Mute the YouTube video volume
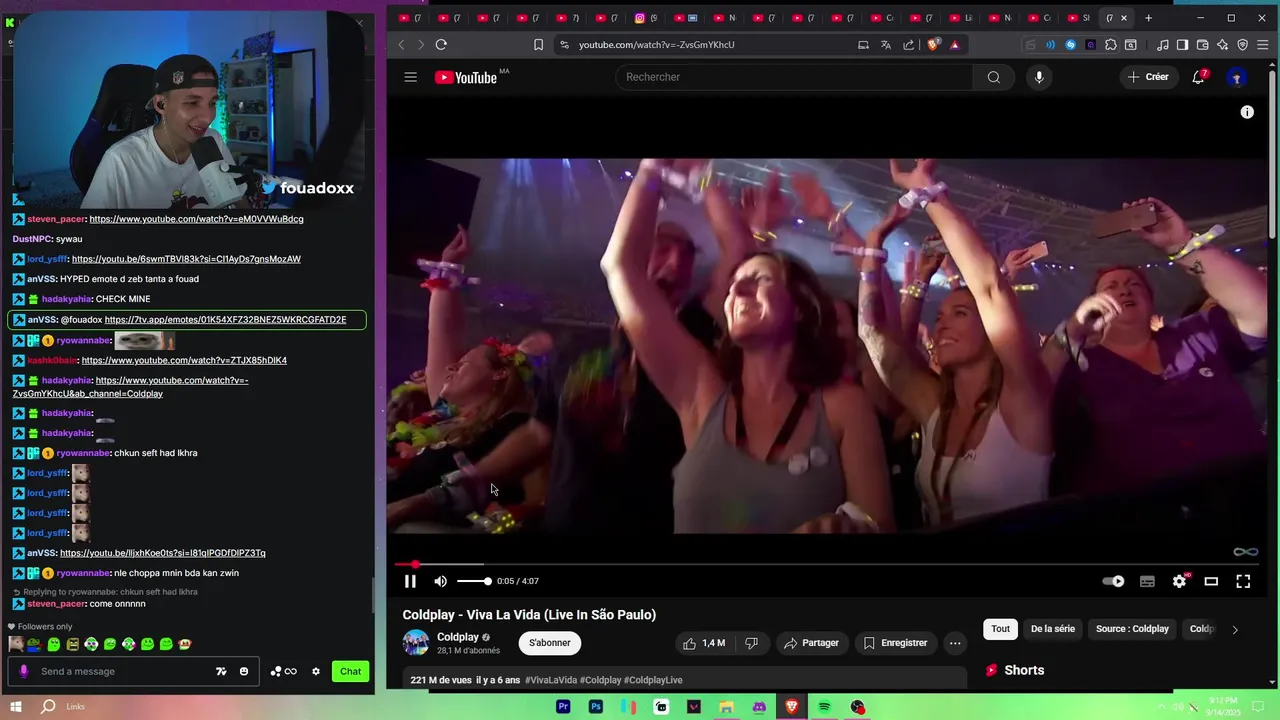1280x720 pixels. pyautogui.click(x=441, y=581)
